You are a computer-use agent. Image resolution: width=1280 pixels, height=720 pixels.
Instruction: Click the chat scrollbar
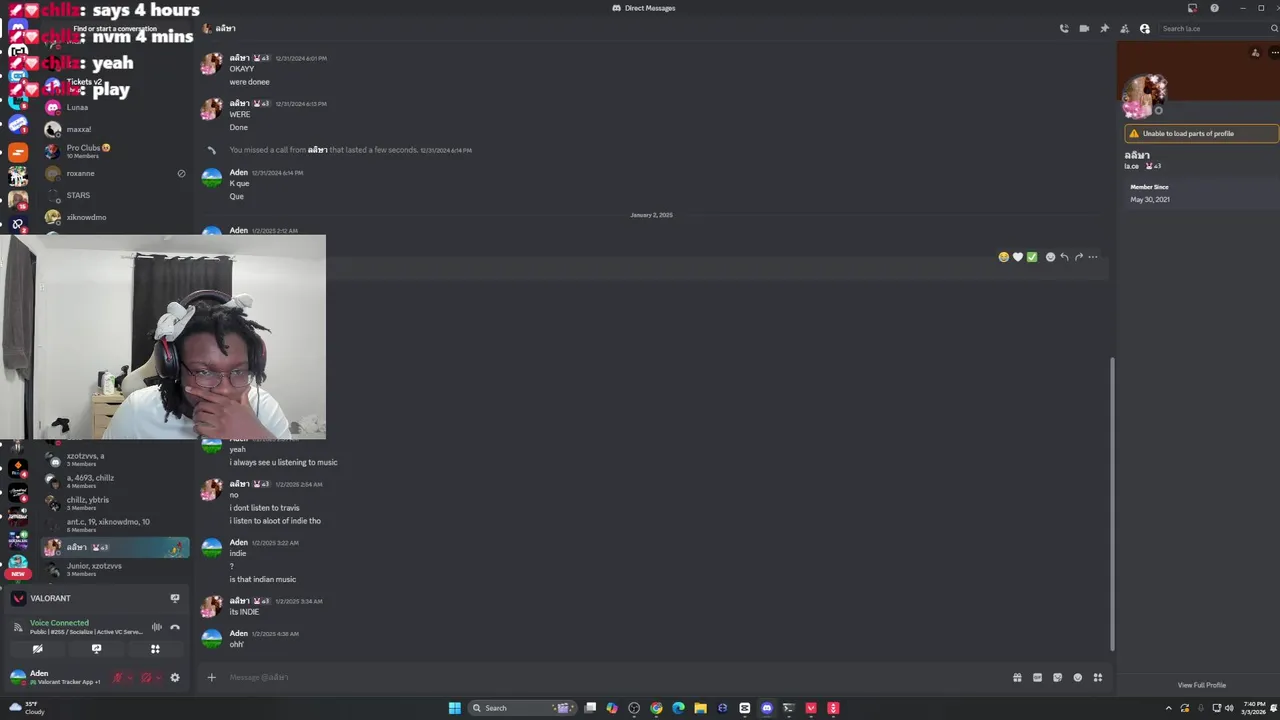point(1111,505)
